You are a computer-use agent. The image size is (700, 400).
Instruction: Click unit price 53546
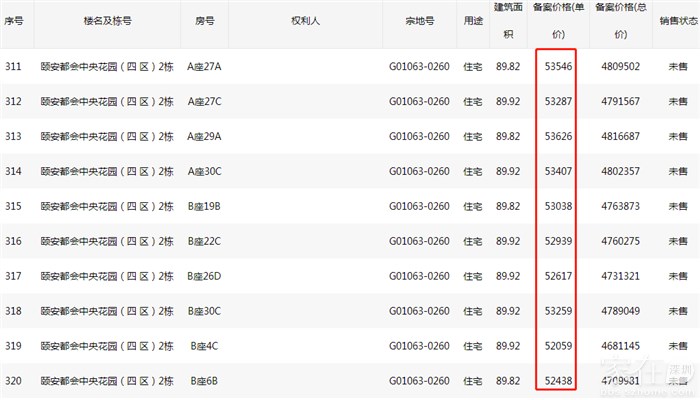(x=558, y=66)
